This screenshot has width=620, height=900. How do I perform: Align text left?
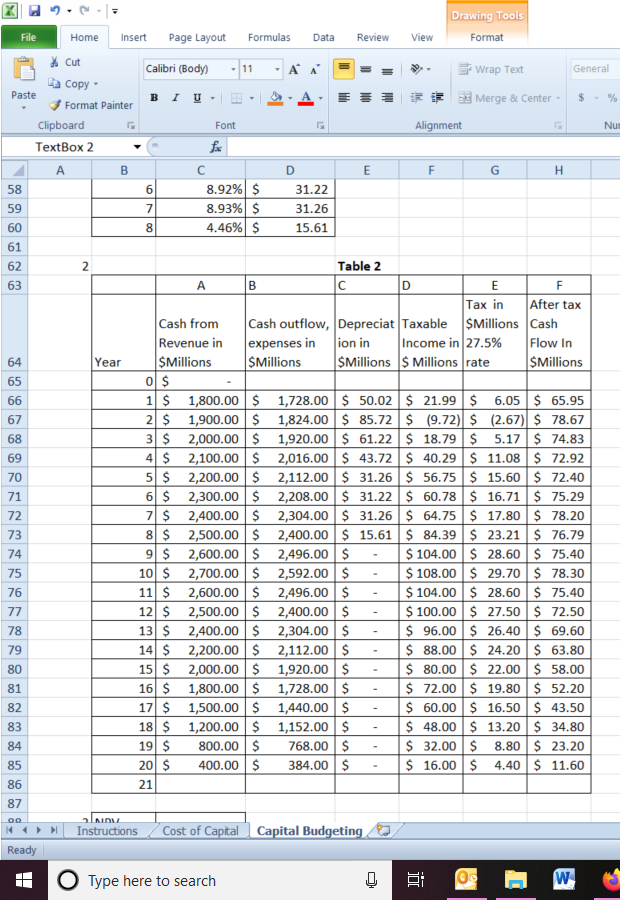(344, 98)
